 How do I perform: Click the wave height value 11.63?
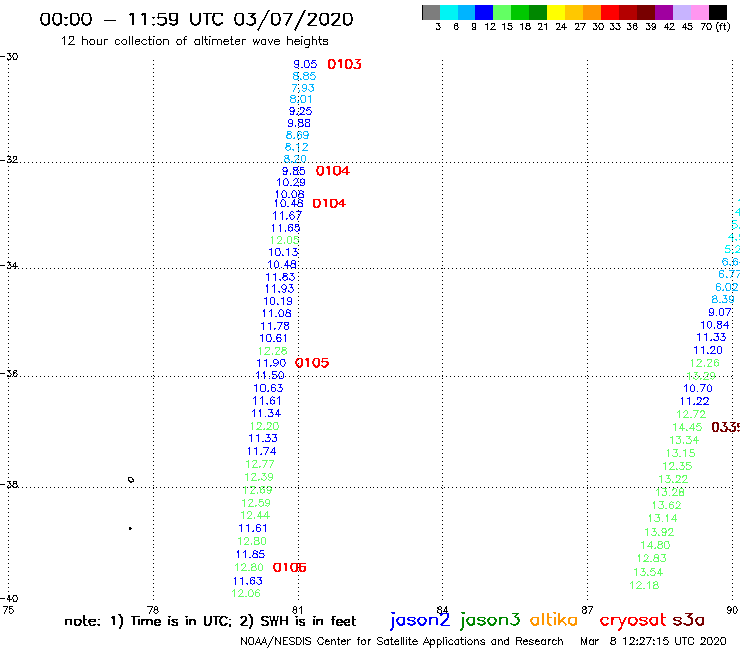[247, 581]
